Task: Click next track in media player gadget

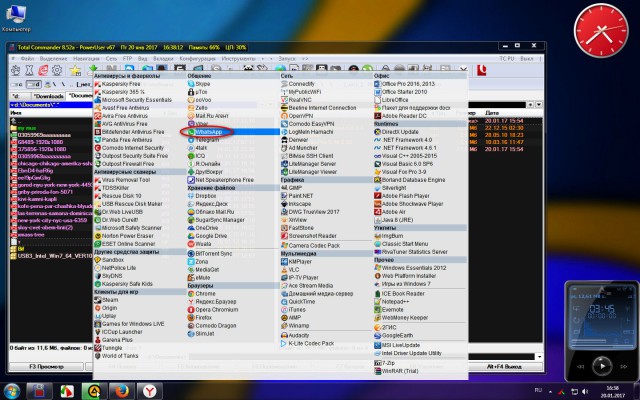Action: click(x=623, y=366)
